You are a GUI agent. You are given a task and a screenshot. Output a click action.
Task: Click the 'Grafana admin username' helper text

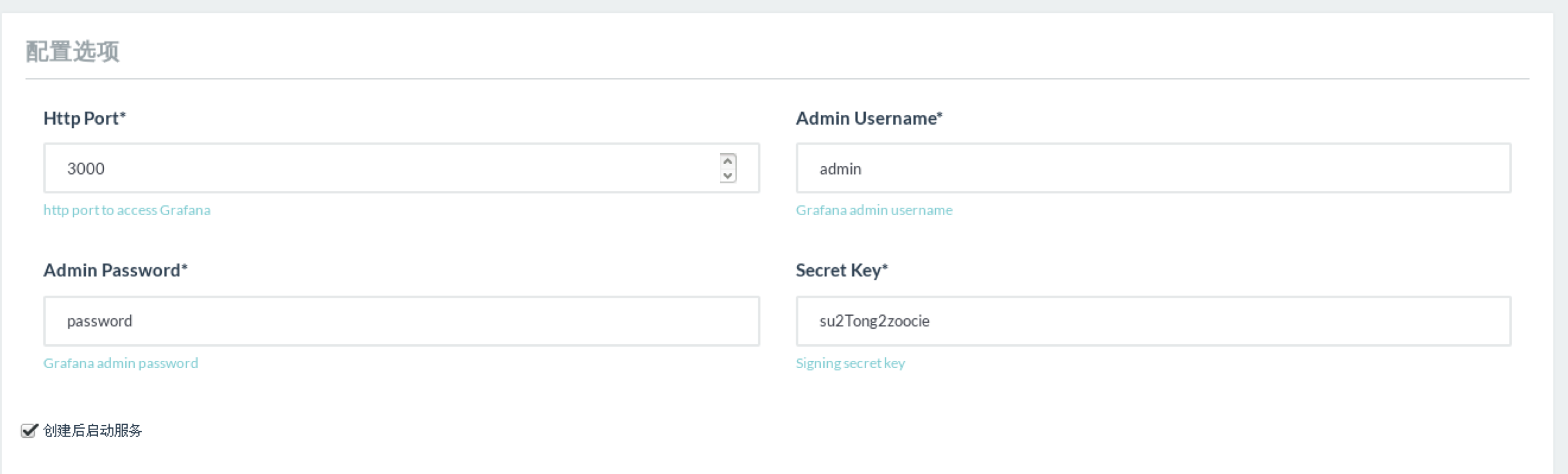pos(874,210)
